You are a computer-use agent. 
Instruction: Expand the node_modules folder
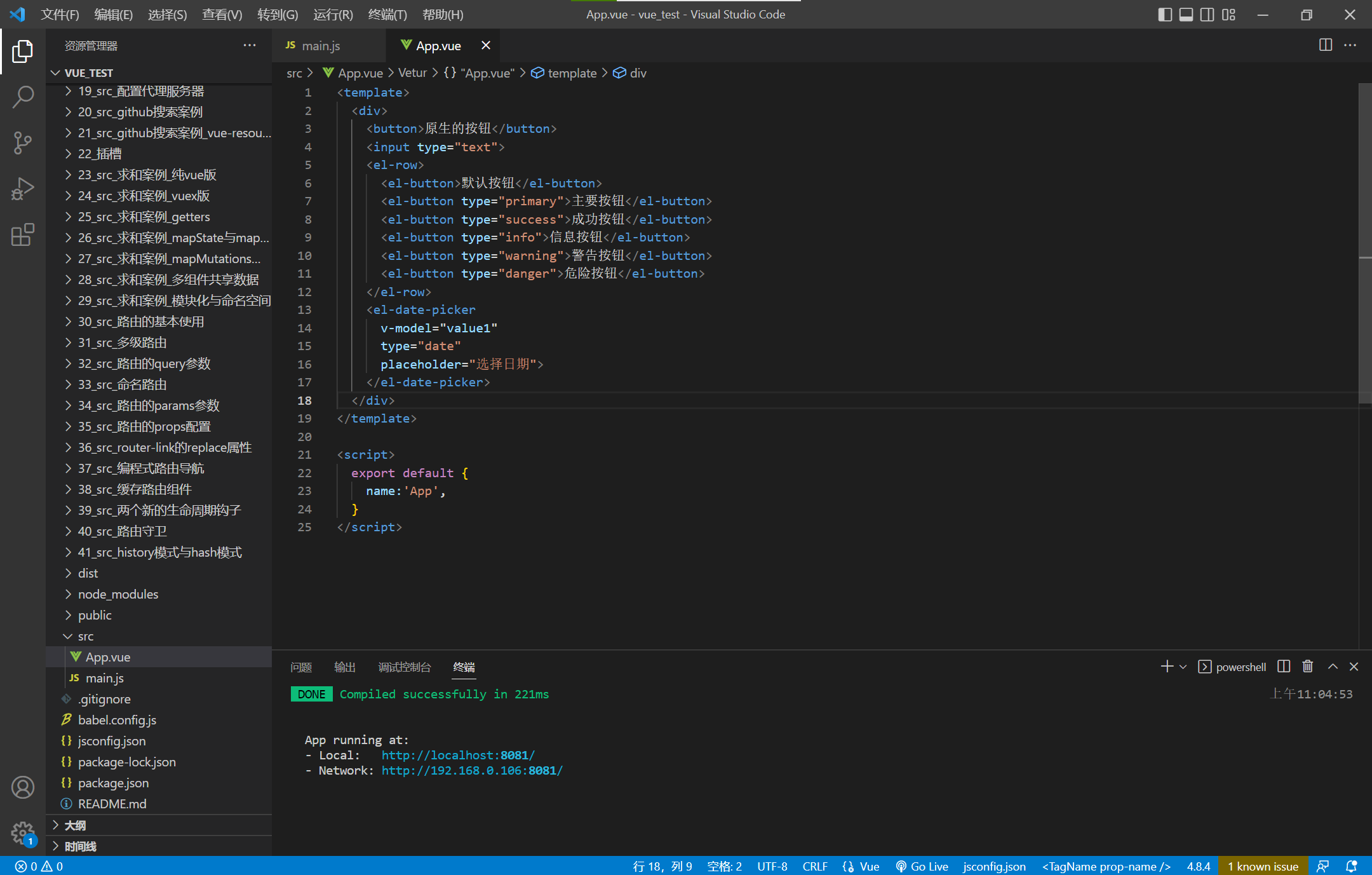coord(159,594)
